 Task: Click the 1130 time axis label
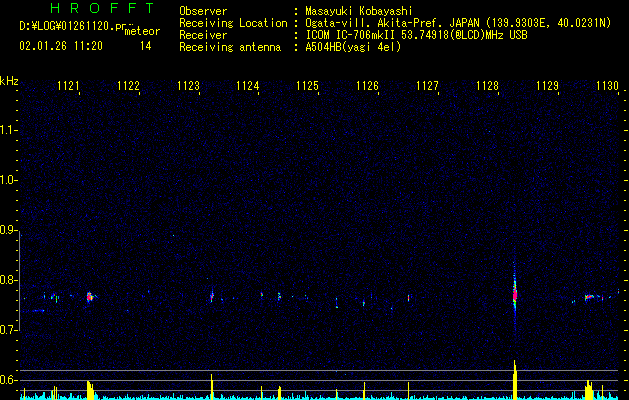pyautogui.click(x=608, y=86)
